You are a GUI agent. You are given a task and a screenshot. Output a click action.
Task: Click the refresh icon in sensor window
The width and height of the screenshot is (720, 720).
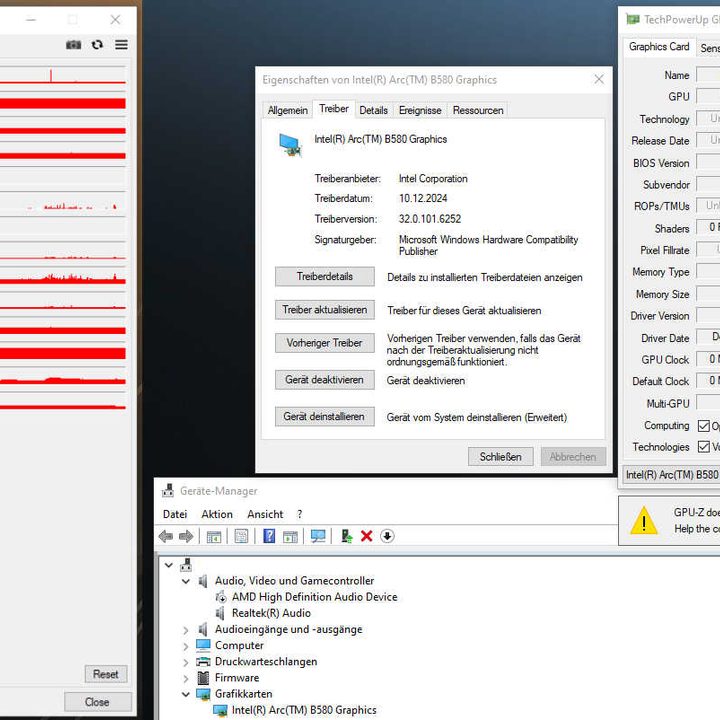(x=97, y=45)
